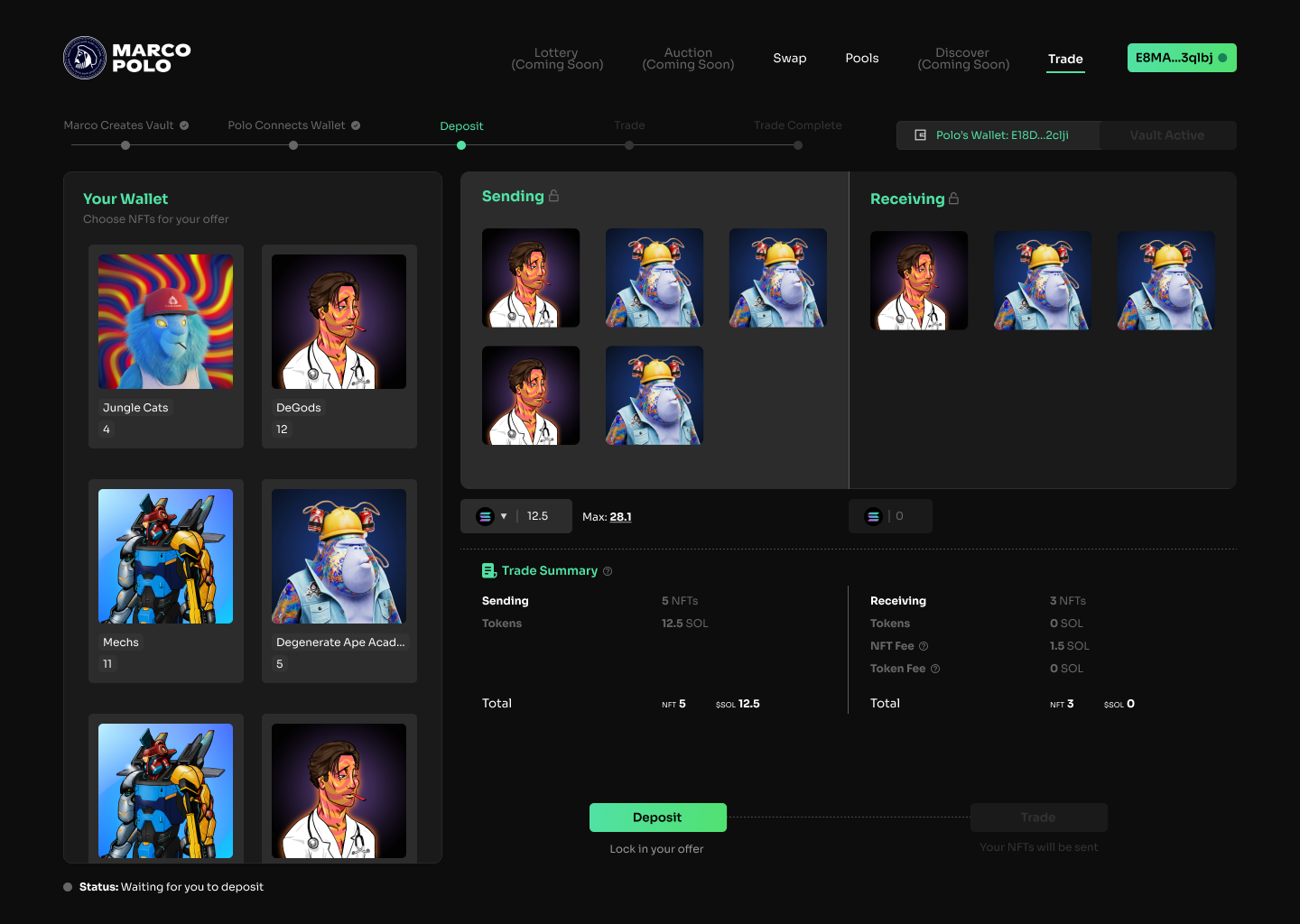The height and width of the screenshot is (924, 1300).
Task: Click the Deposit step marker on the progress bar
Action: pos(461,144)
